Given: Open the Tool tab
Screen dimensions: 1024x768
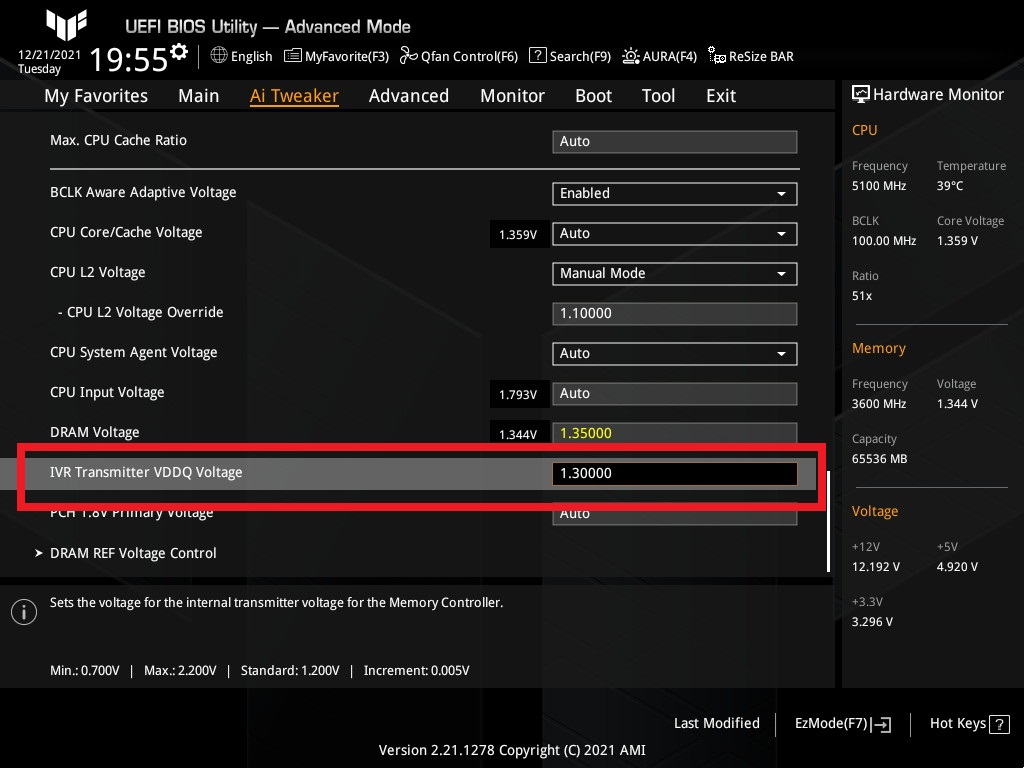Looking at the screenshot, I should coord(658,95).
